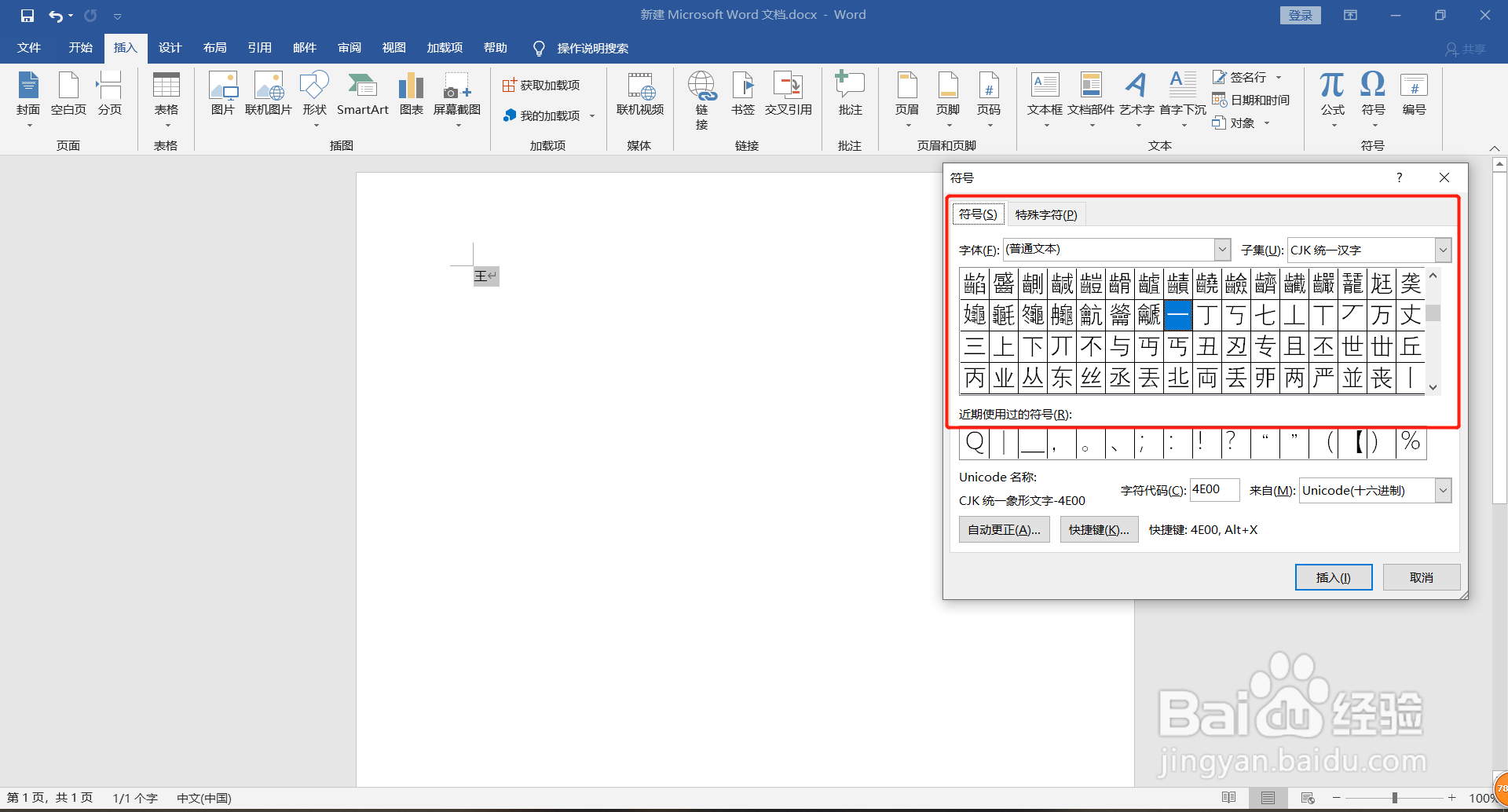Open Ribbon Display Options

1350,15
